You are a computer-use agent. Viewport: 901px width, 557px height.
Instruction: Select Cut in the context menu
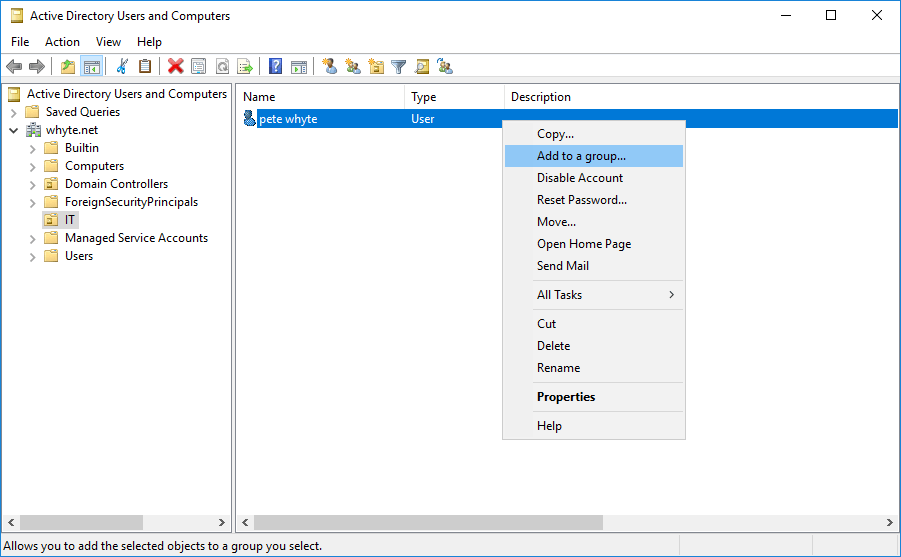click(594, 324)
